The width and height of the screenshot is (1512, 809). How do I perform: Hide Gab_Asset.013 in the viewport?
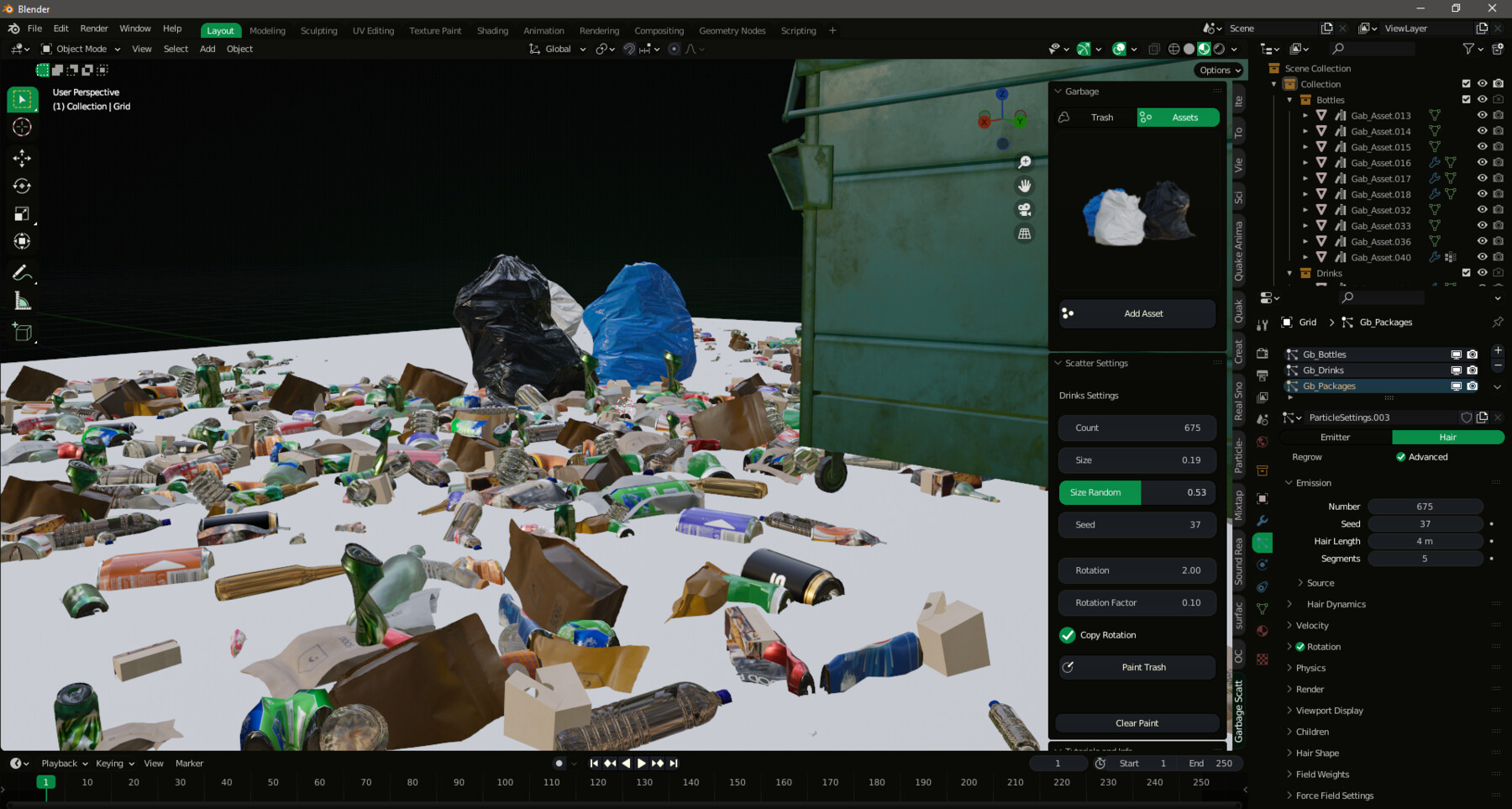(x=1483, y=115)
